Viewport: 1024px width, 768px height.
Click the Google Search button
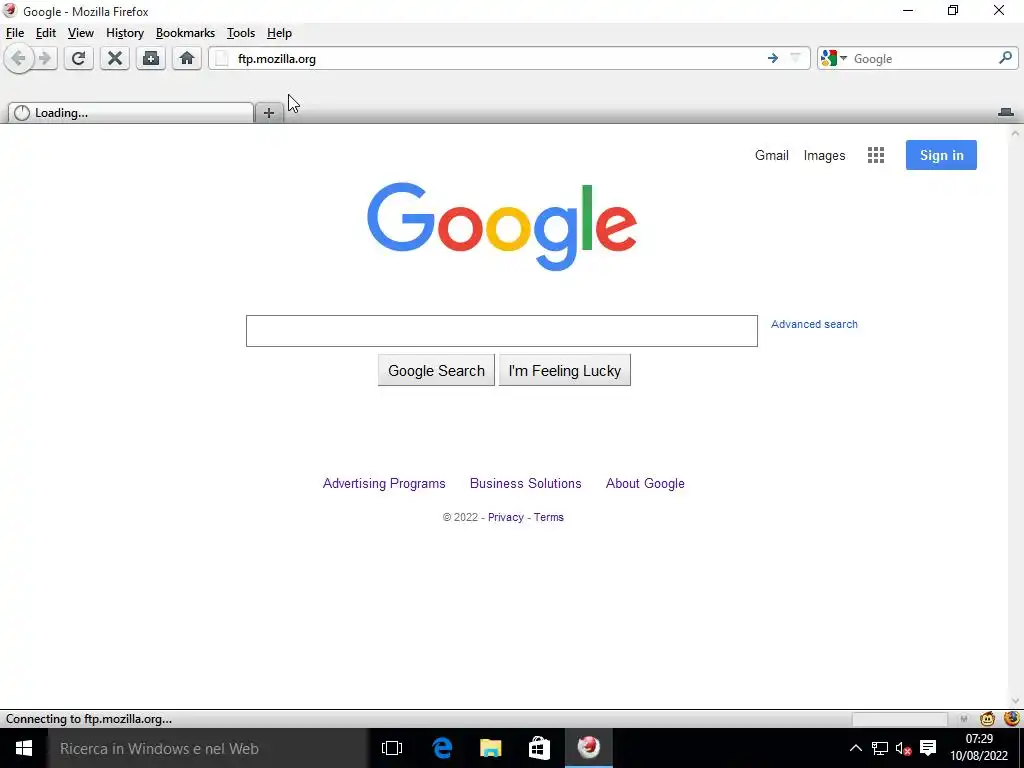point(436,370)
